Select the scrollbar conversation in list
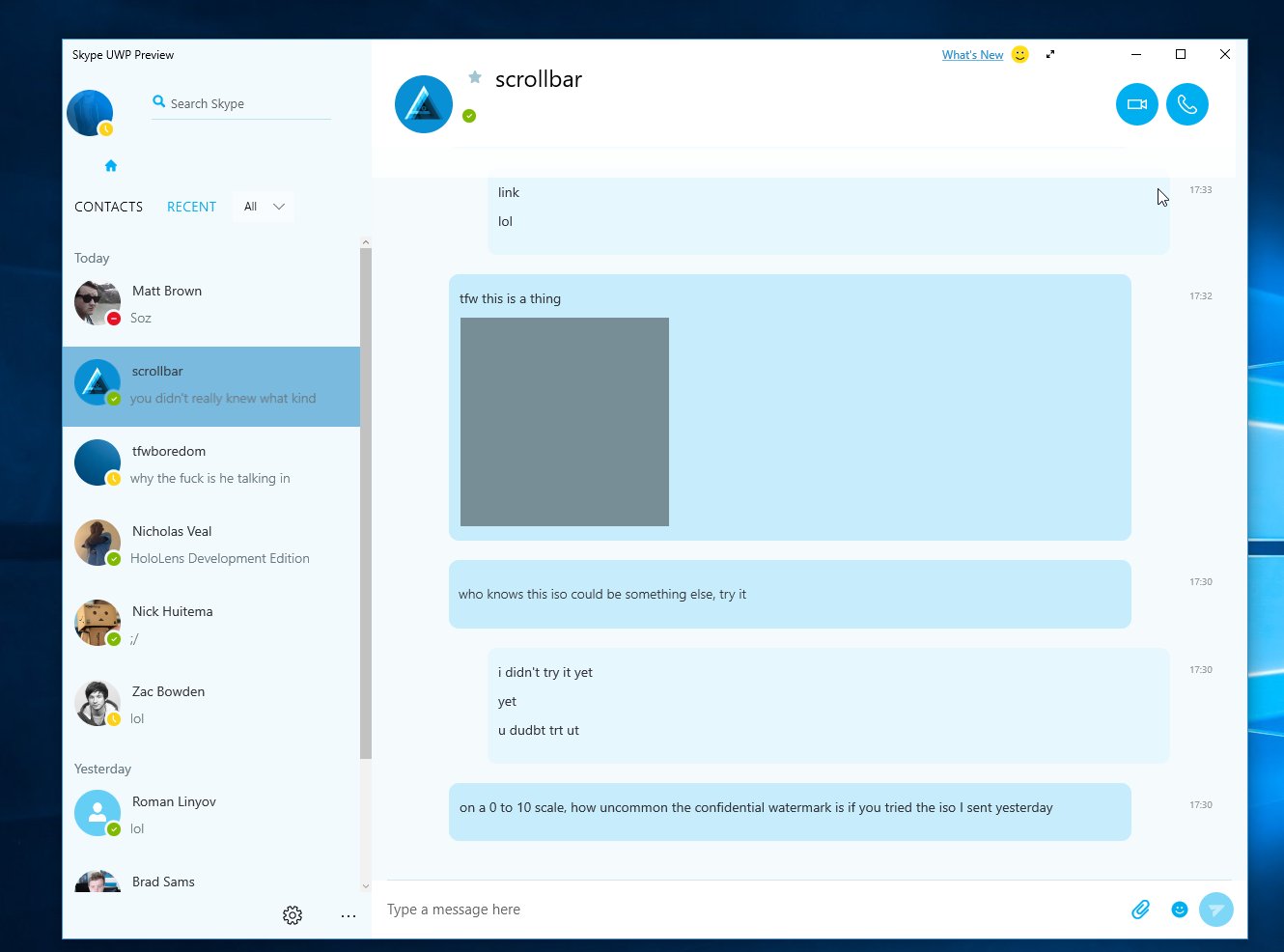Image resolution: width=1284 pixels, height=952 pixels. click(211, 386)
